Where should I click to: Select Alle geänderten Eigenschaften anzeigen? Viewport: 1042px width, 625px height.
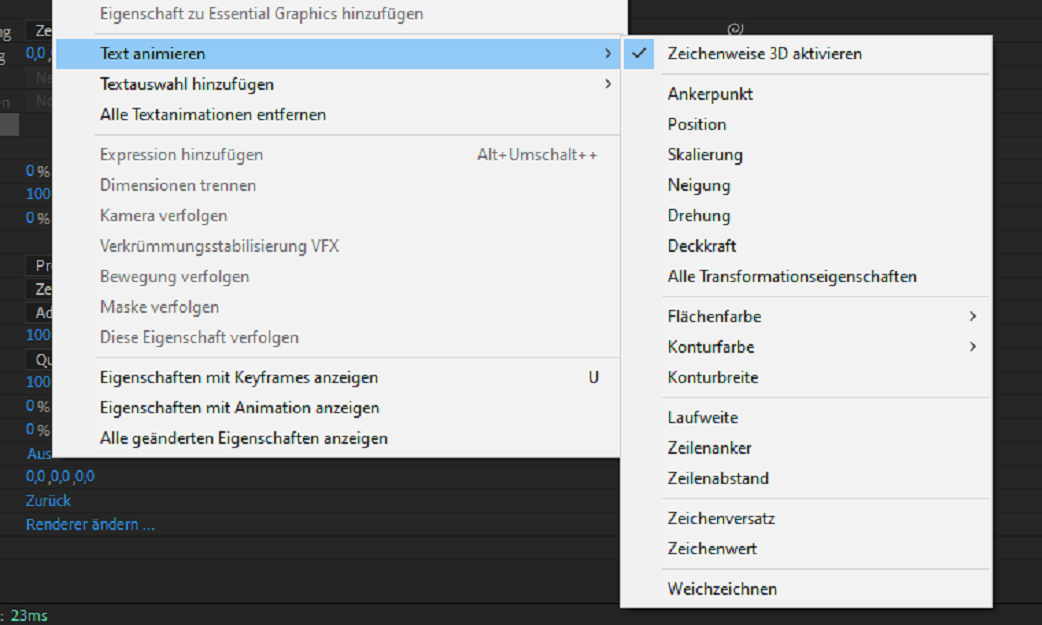click(244, 439)
